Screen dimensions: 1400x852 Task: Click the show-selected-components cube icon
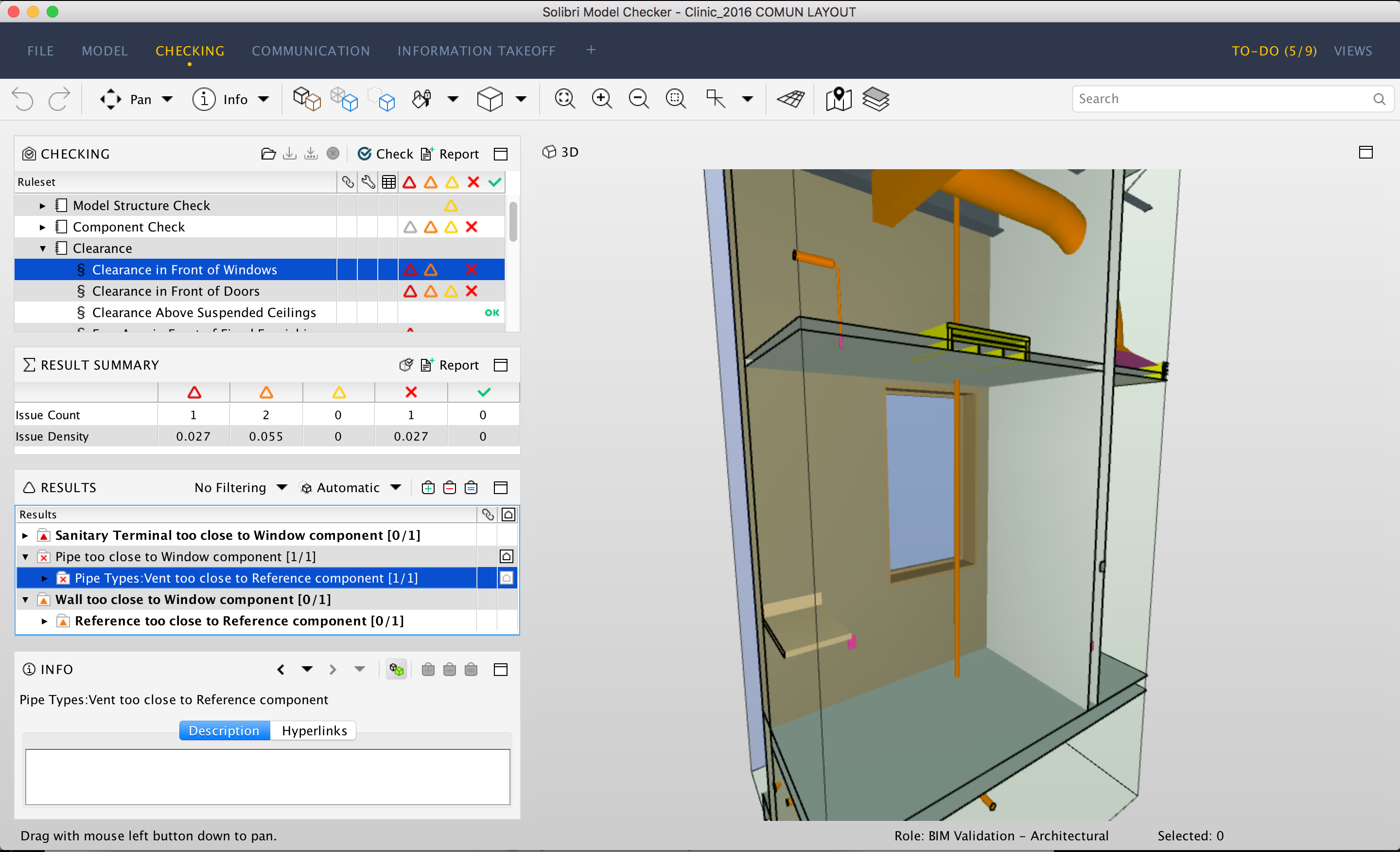[307, 99]
